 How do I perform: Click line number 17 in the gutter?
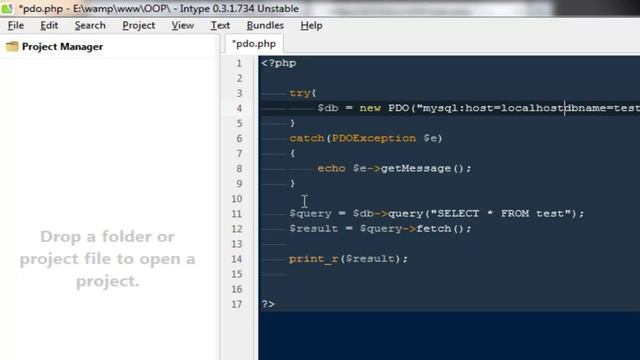[x=237, y=304]
